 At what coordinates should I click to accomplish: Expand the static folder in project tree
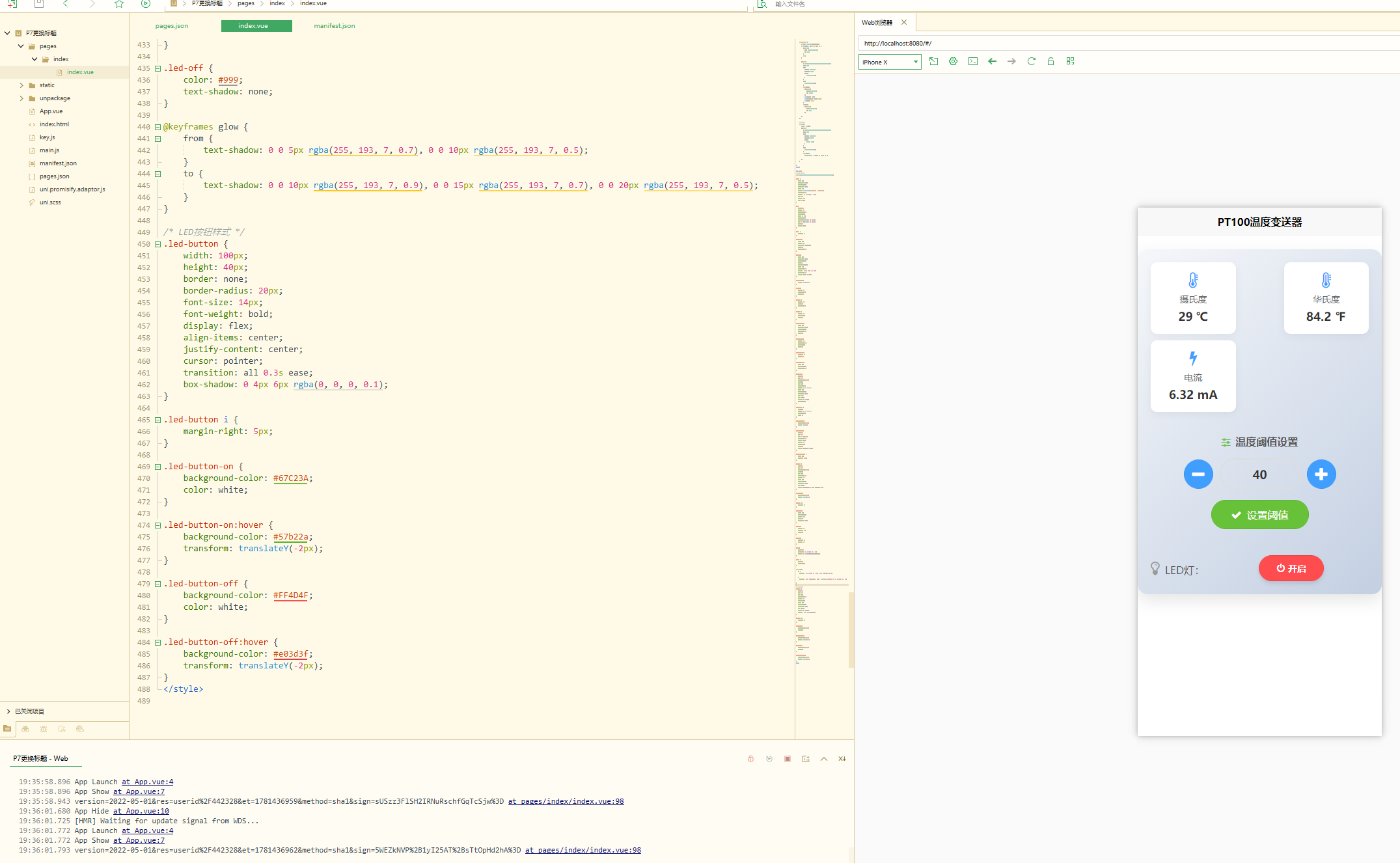(x=21, y=85)
